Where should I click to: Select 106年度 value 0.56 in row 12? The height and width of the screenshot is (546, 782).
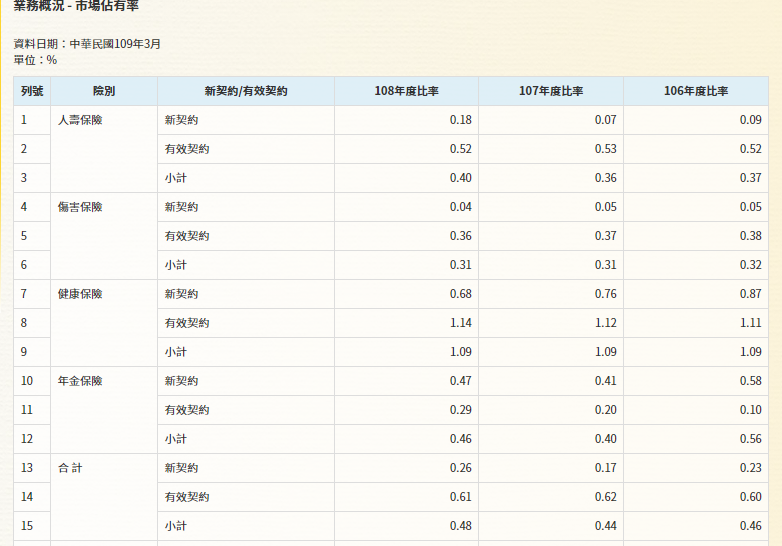(x=751, y=439)
